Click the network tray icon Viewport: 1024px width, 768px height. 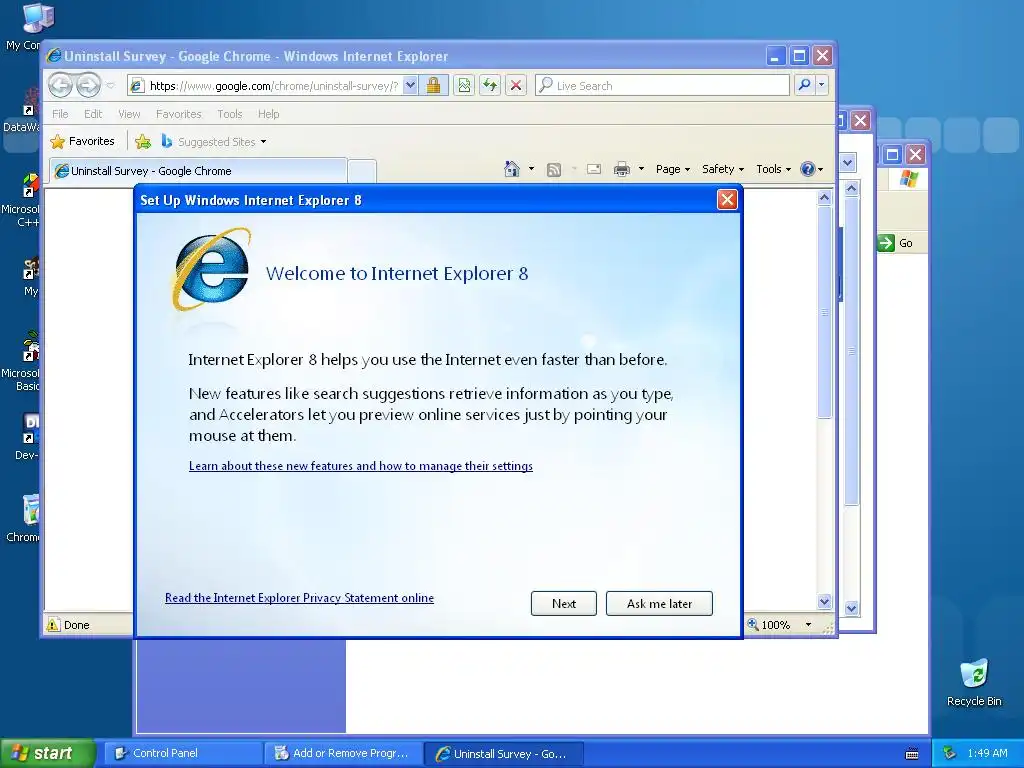950,753
